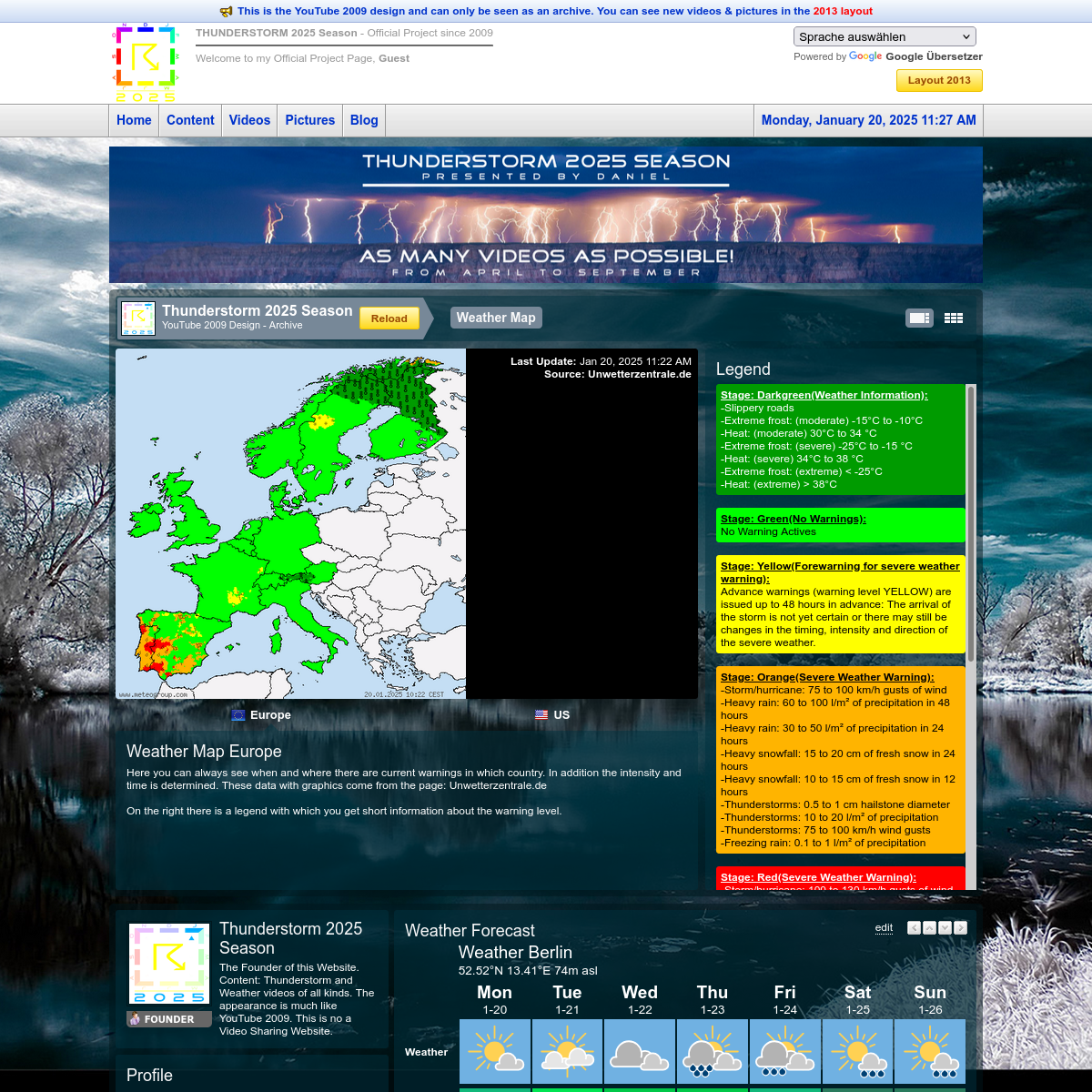The image size is (1092, 1092).
Task: Open the Sprache auswählen language dropdown
Action: pyautogui.click(x=885, y=37)
